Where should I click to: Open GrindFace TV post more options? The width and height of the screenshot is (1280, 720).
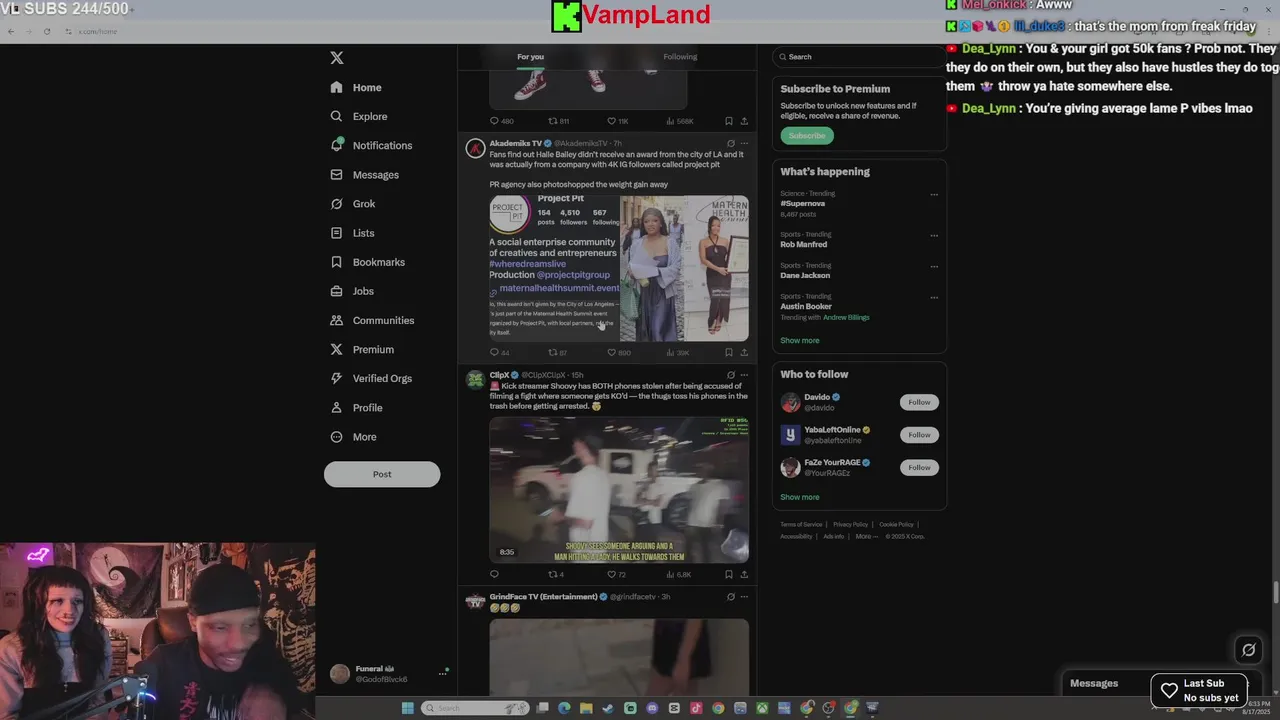coord(743,597)
